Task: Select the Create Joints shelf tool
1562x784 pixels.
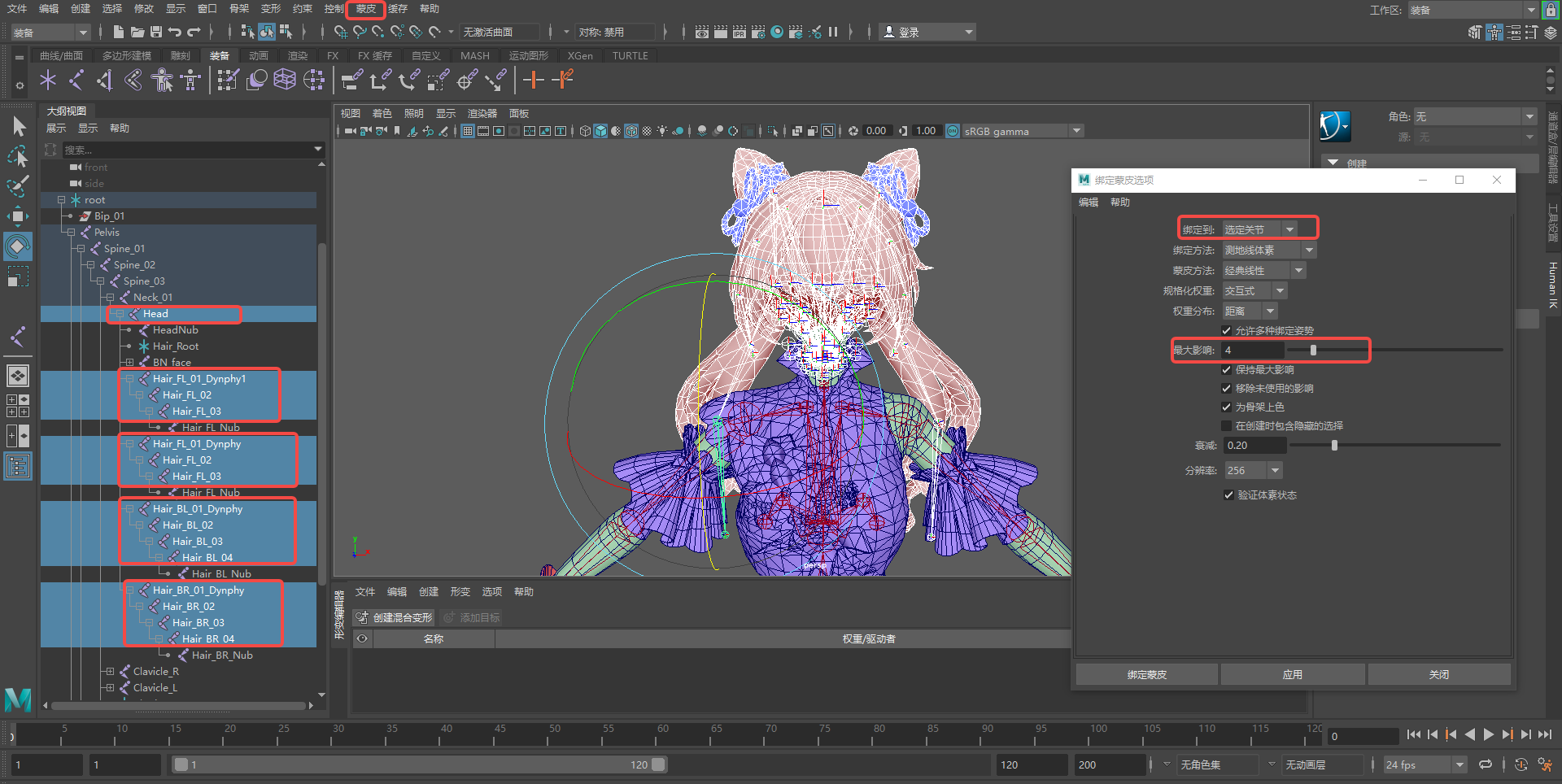Action: pos(76,80)
